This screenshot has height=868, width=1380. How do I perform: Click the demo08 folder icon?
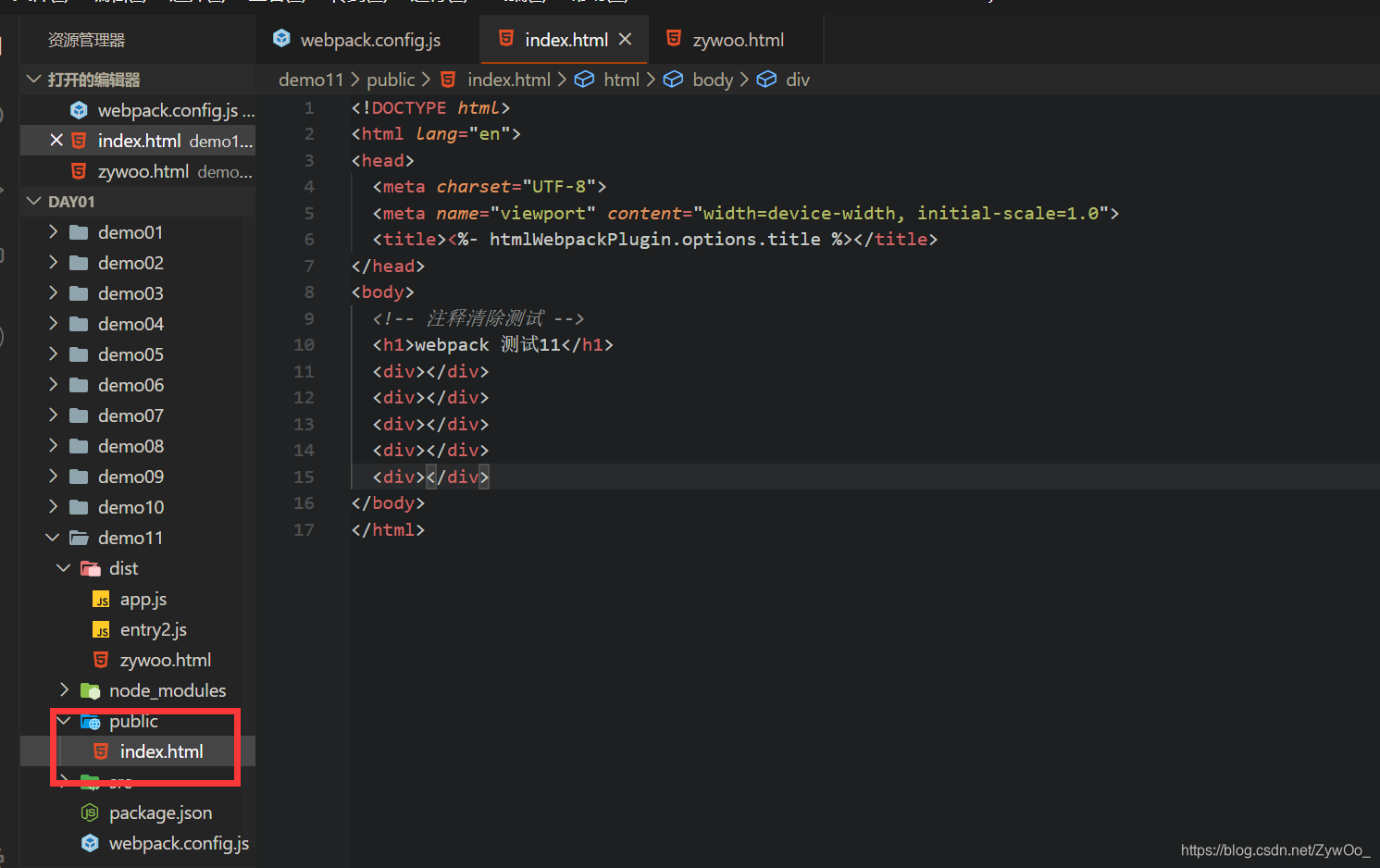80,446
